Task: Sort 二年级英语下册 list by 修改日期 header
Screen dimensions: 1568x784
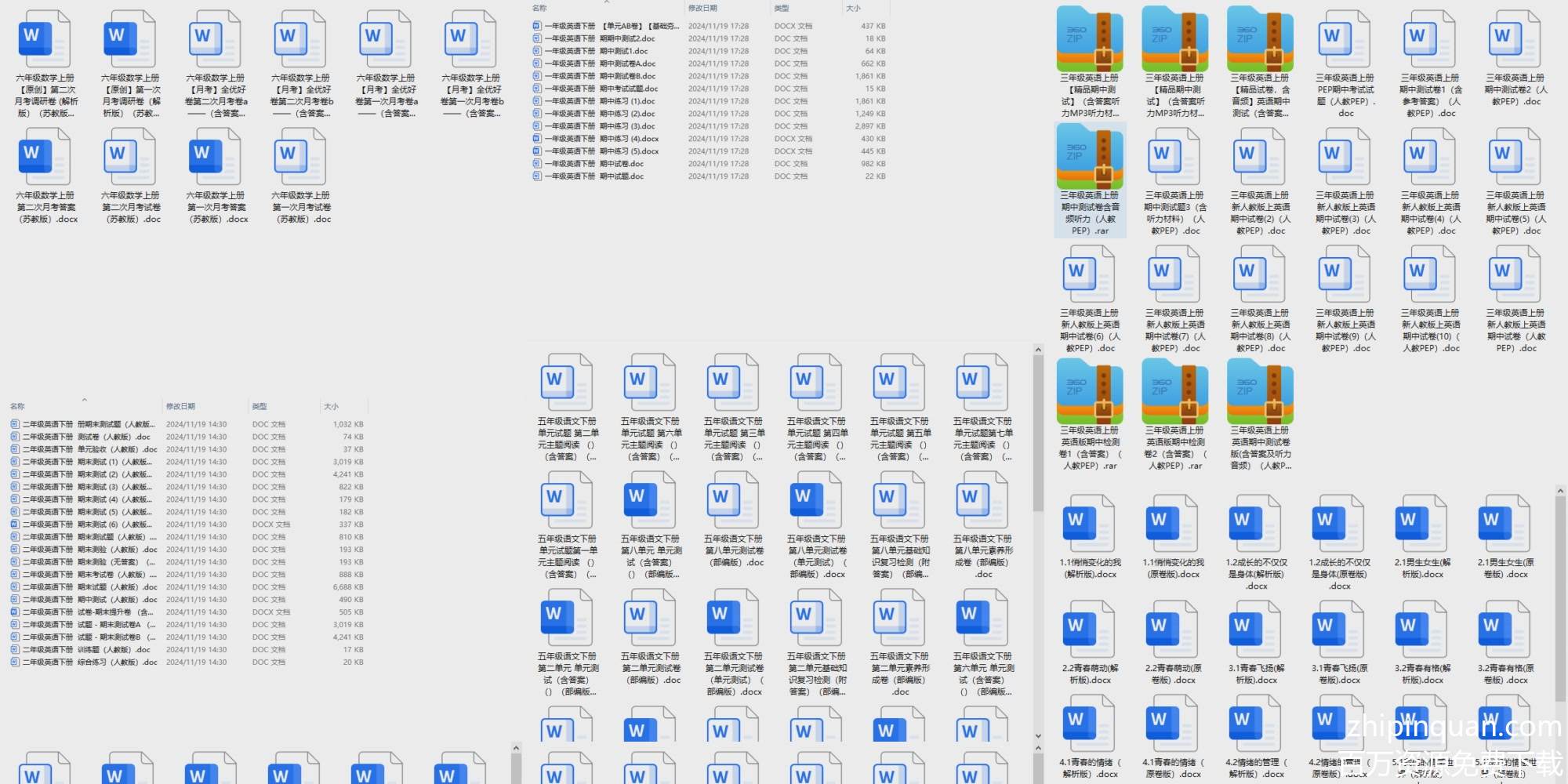Action: pos(180,407)
